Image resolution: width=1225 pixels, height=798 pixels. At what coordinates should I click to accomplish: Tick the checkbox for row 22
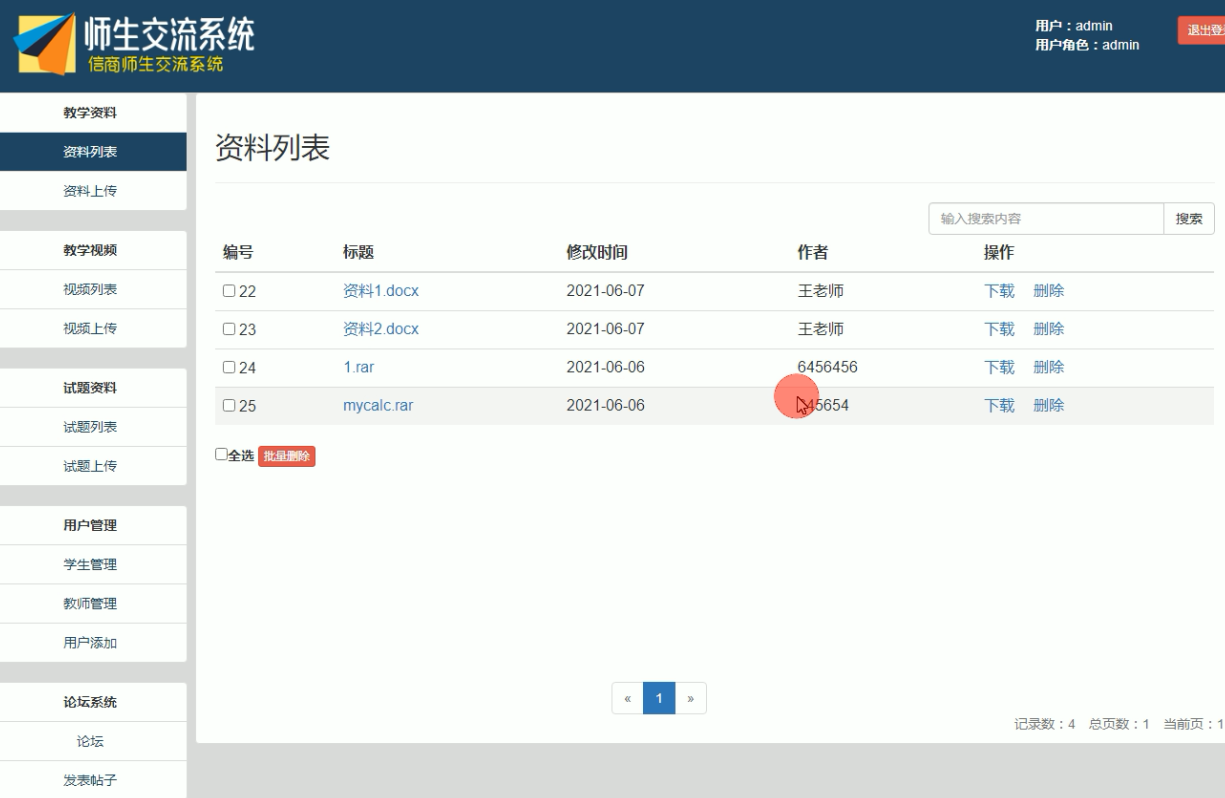[228, 291]
